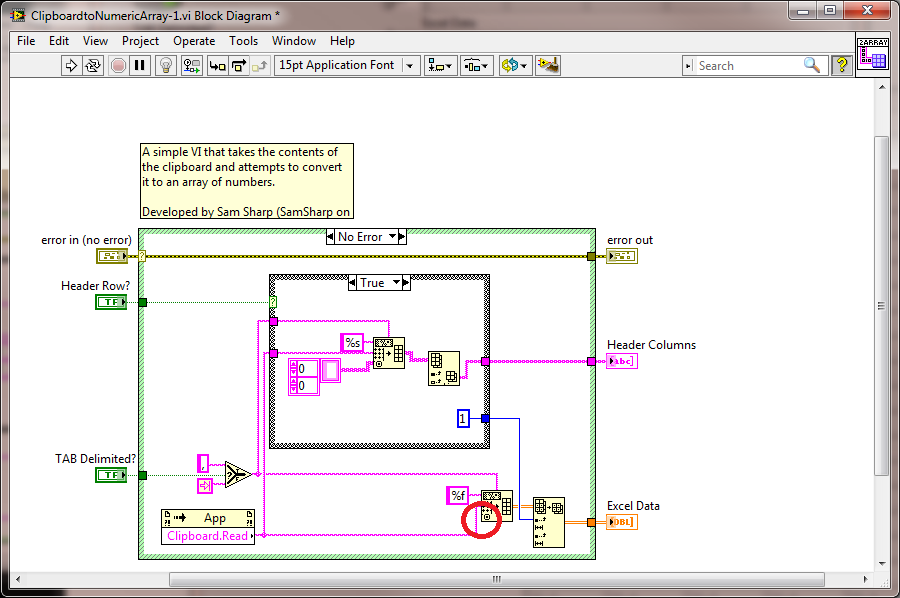
Task: Open the Project menu
Action: tap(140, 41)
